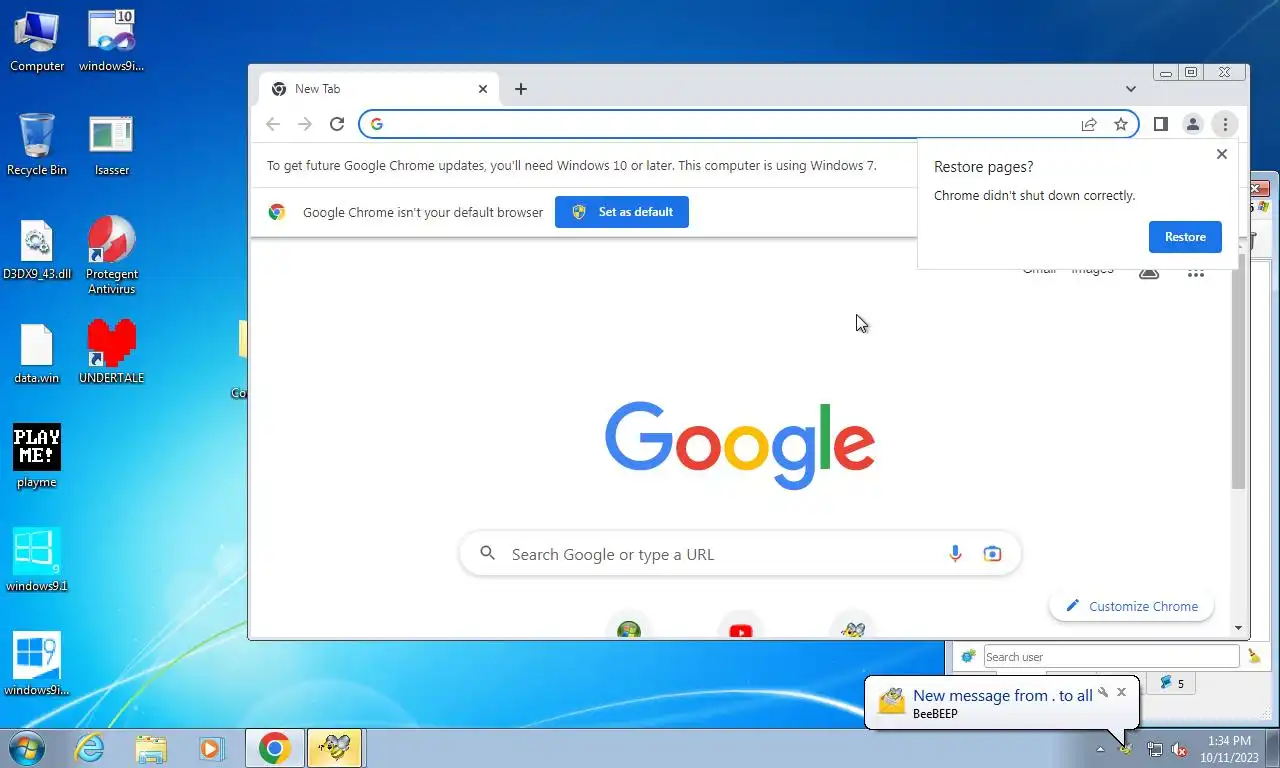Close the BeeBEEP notification balloon
The height and width of the screenshot is (768, 1280).
(x=1121, y=692)
